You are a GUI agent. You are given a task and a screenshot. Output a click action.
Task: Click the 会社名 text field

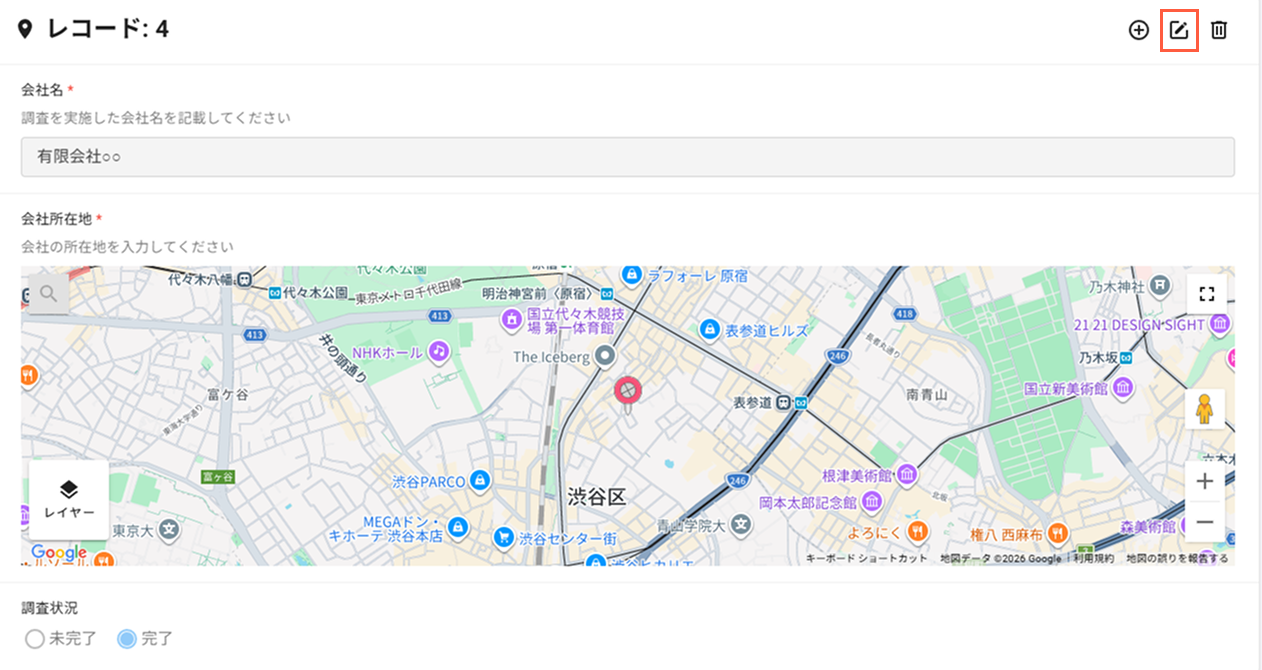(627, 157)
